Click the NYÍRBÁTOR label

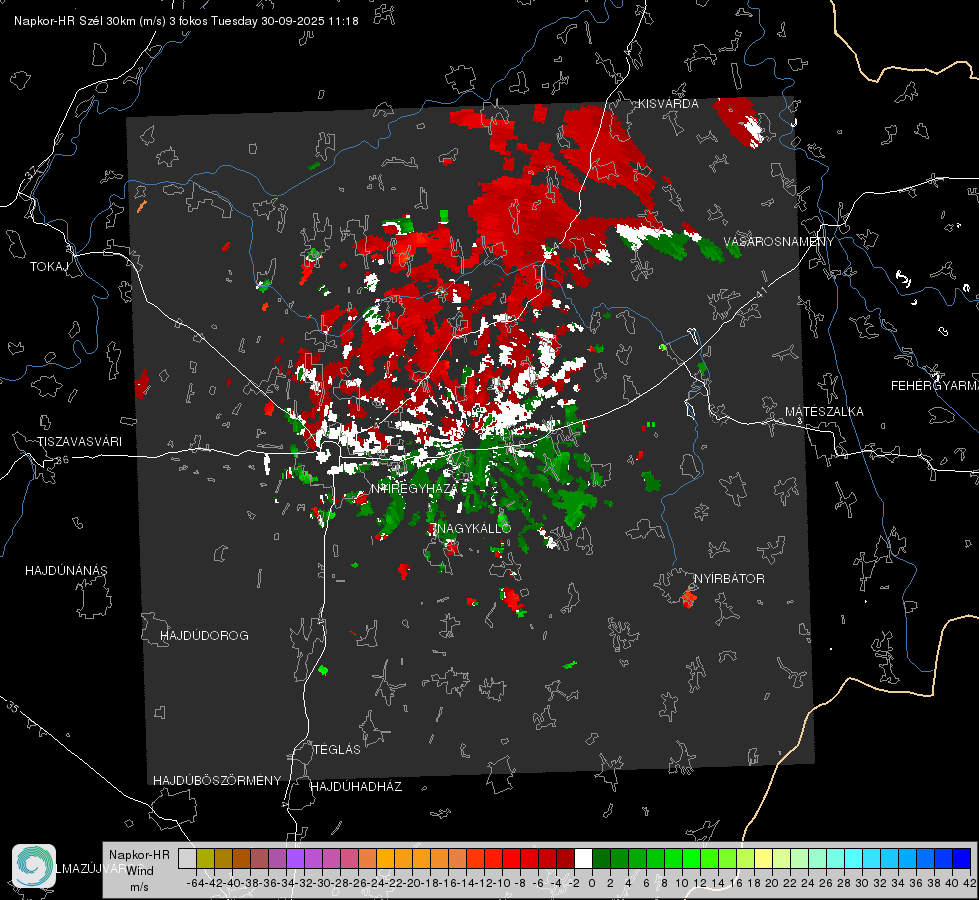729,578
